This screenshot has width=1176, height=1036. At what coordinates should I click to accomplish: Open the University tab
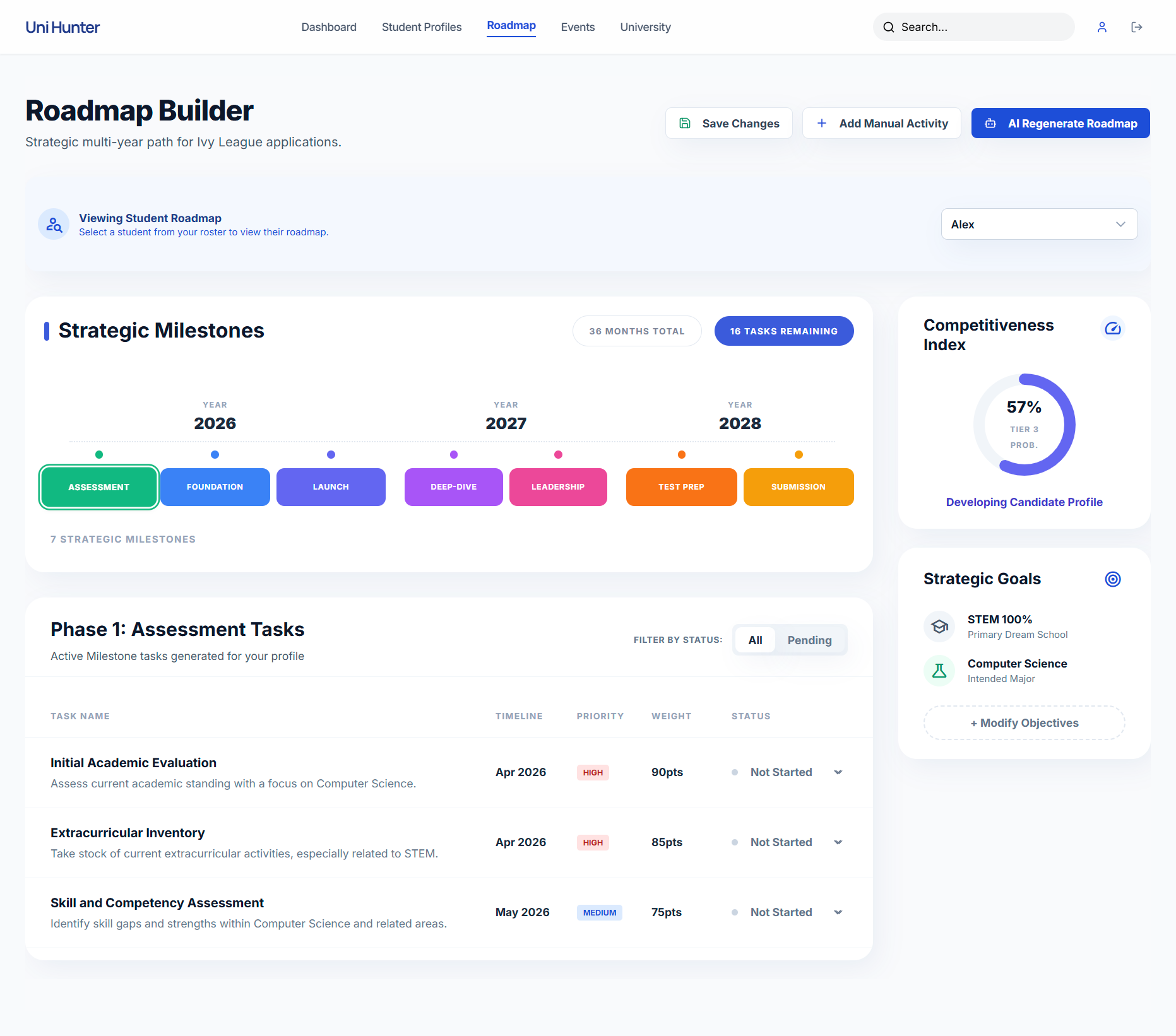click(645, 27)
